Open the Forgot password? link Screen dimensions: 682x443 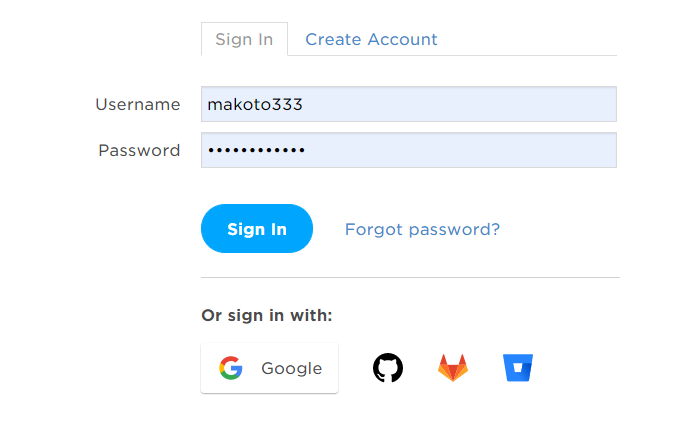point(422,229)
